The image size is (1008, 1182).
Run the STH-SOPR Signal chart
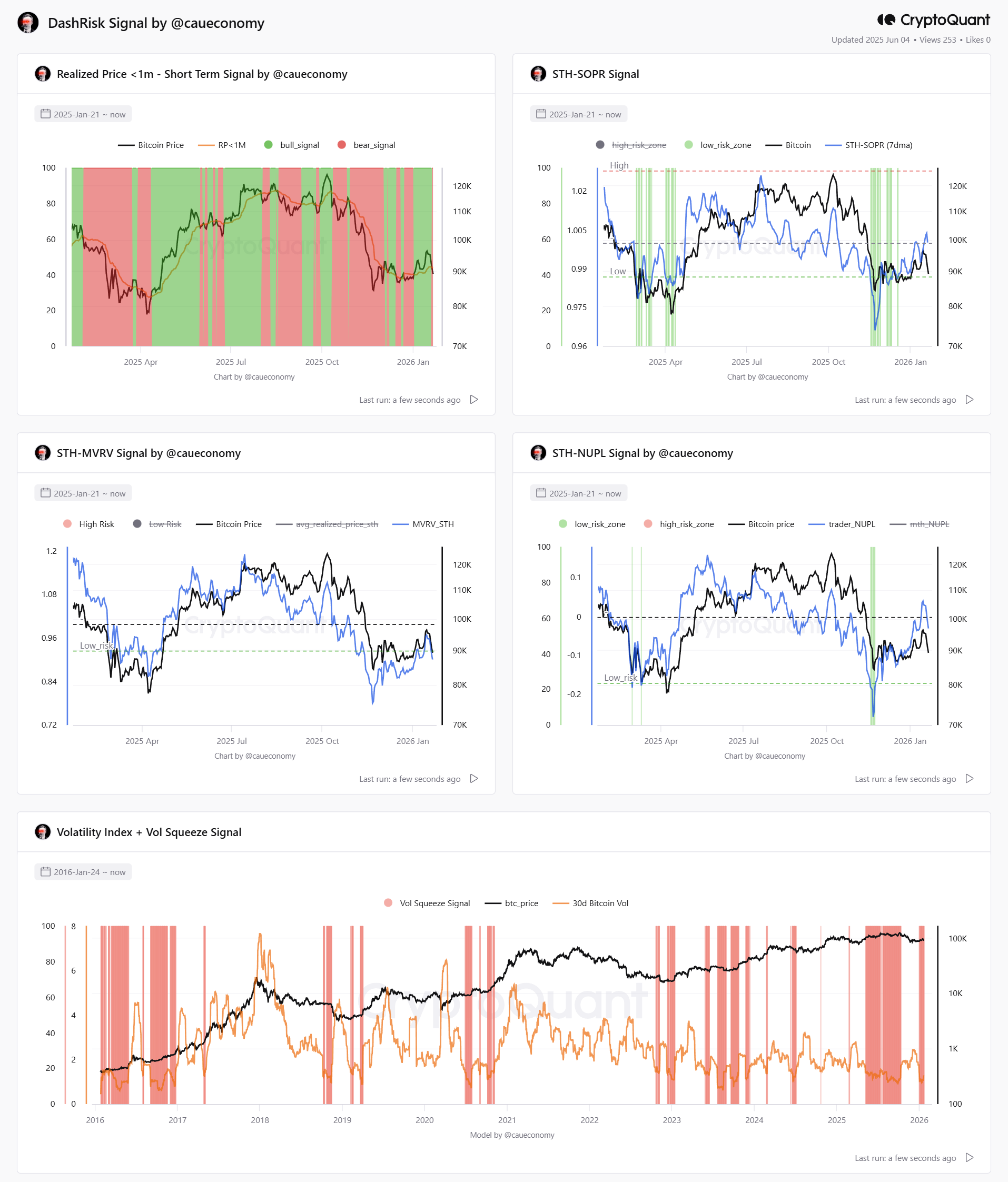[x=969, y=399]
